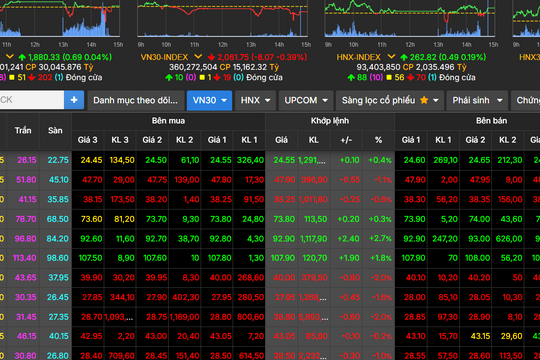This screenshot has width=540, height=360.
Task: Click buy volume 326,40
Action: coord(250,160)
